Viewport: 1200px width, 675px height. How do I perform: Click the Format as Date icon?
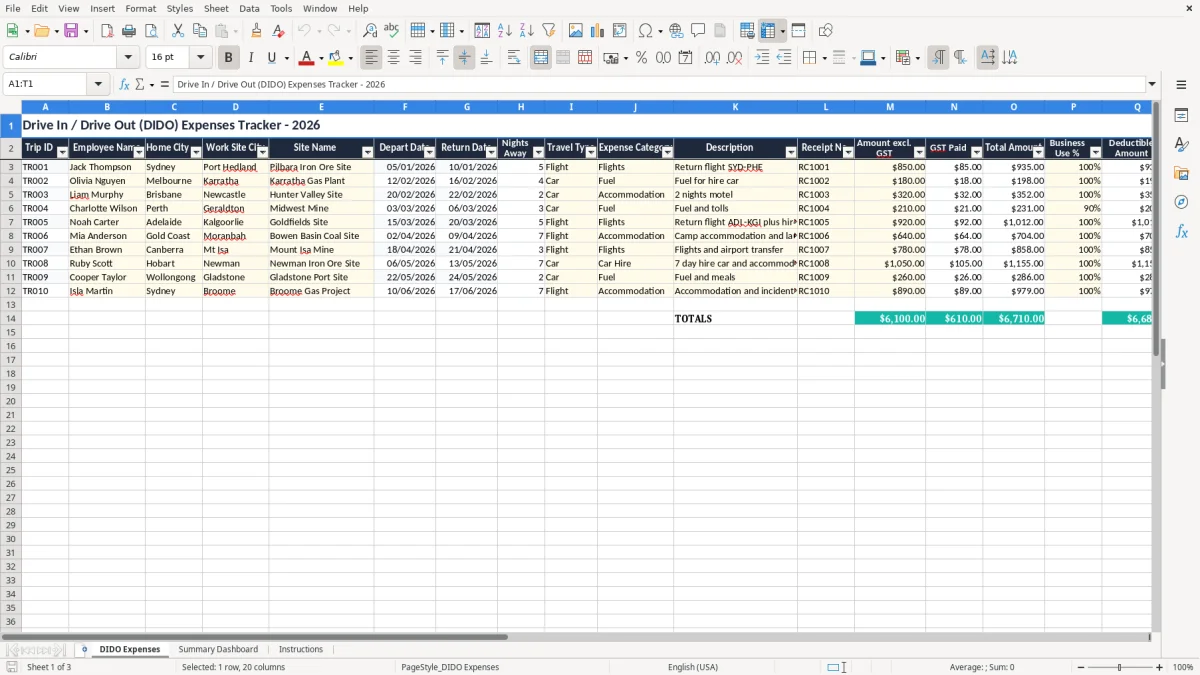click(x=686, y=58)
